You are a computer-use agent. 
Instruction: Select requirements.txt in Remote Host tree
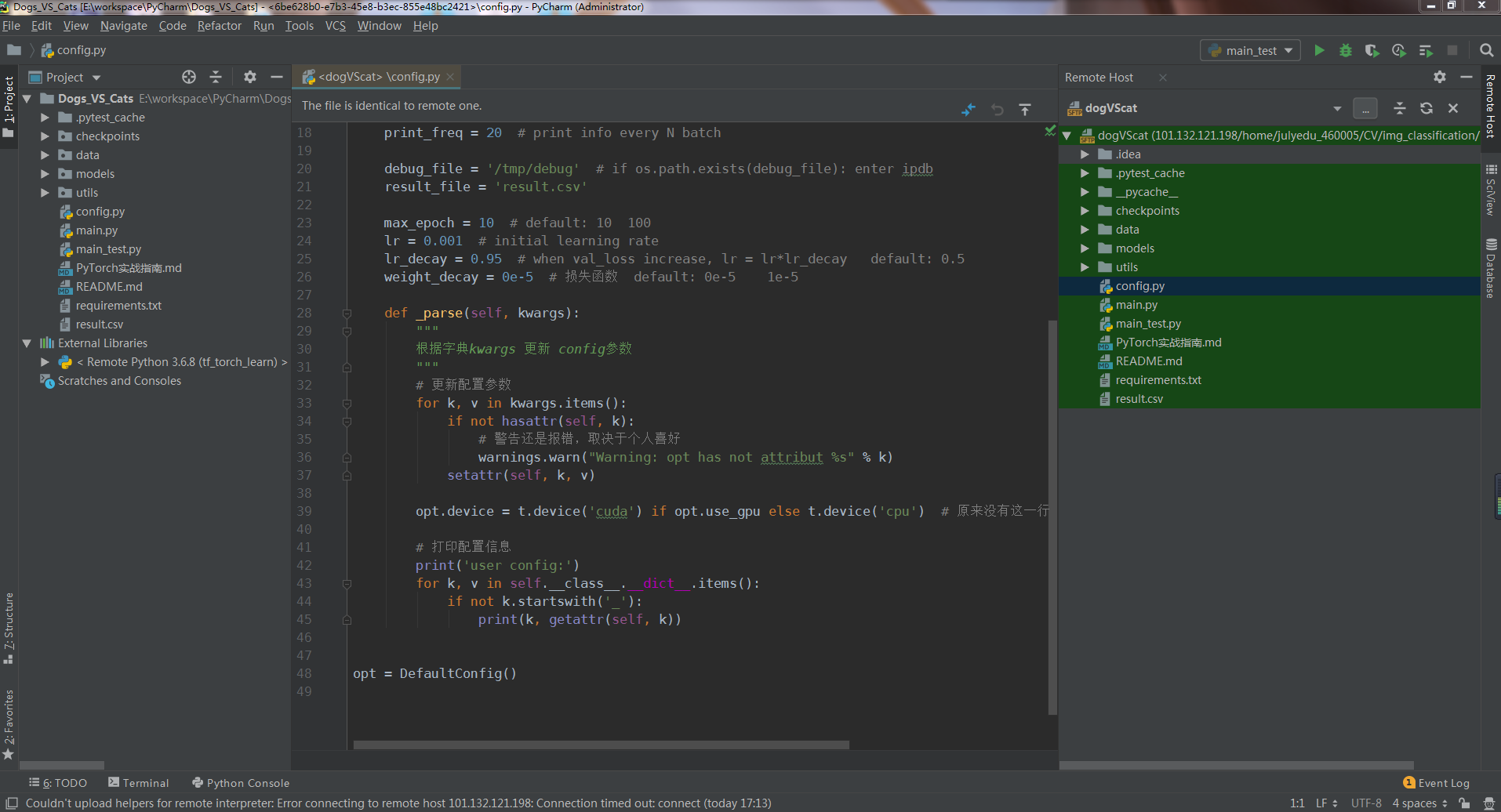1158,380
